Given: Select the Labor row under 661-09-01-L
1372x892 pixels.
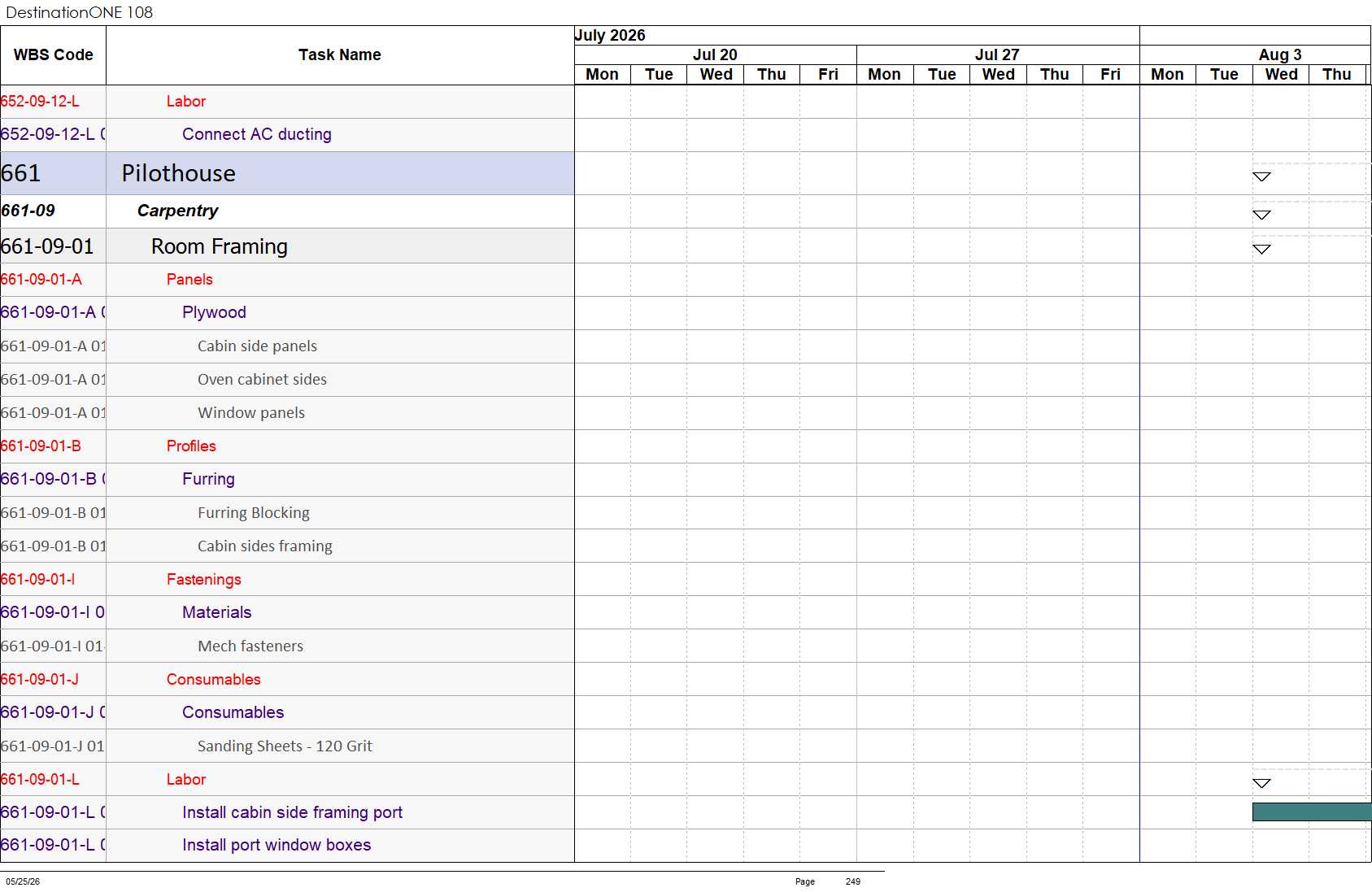Looking at the screenshot, I should click(x=287, y=780).
